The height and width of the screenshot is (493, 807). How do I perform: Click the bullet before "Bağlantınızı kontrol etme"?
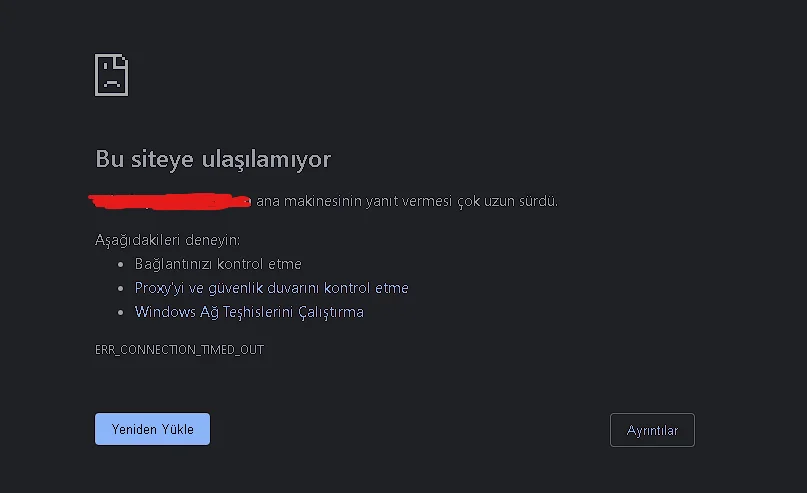(x=122, y=265)
